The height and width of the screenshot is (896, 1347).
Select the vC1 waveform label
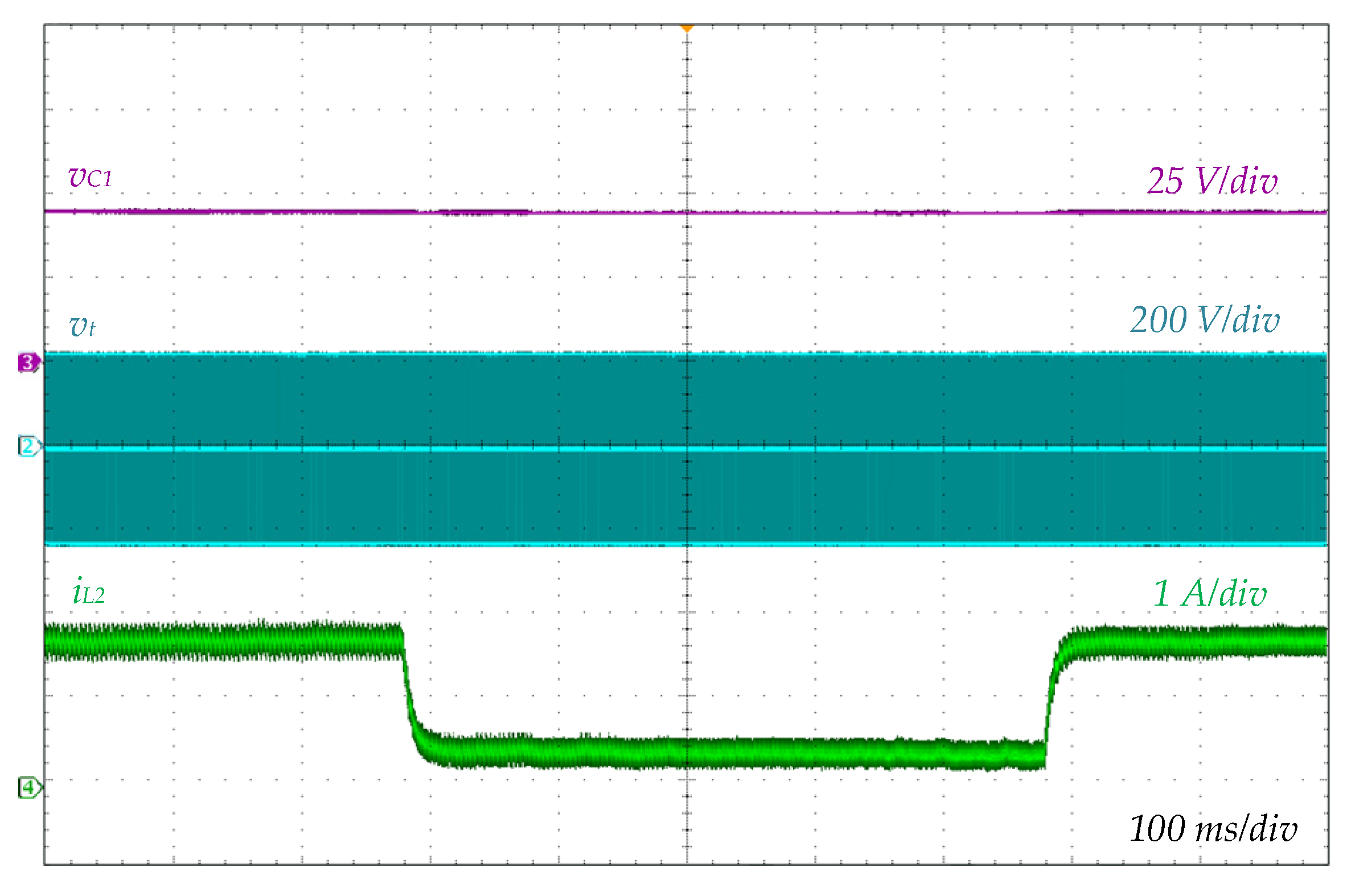(x=90, y=176)
